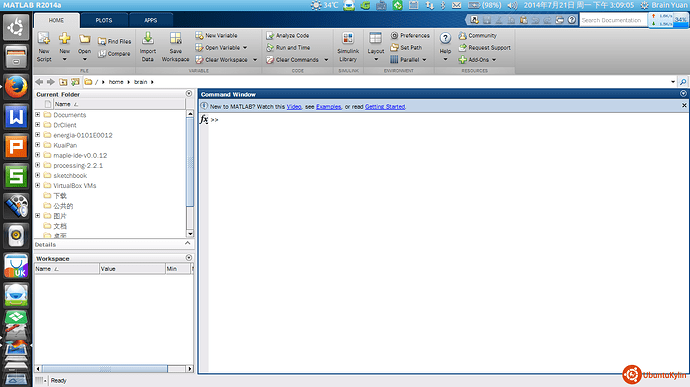This screenshot has height=387, width=690.
Task: Close the New to MATLAB banner
Action: pos(684,106)
